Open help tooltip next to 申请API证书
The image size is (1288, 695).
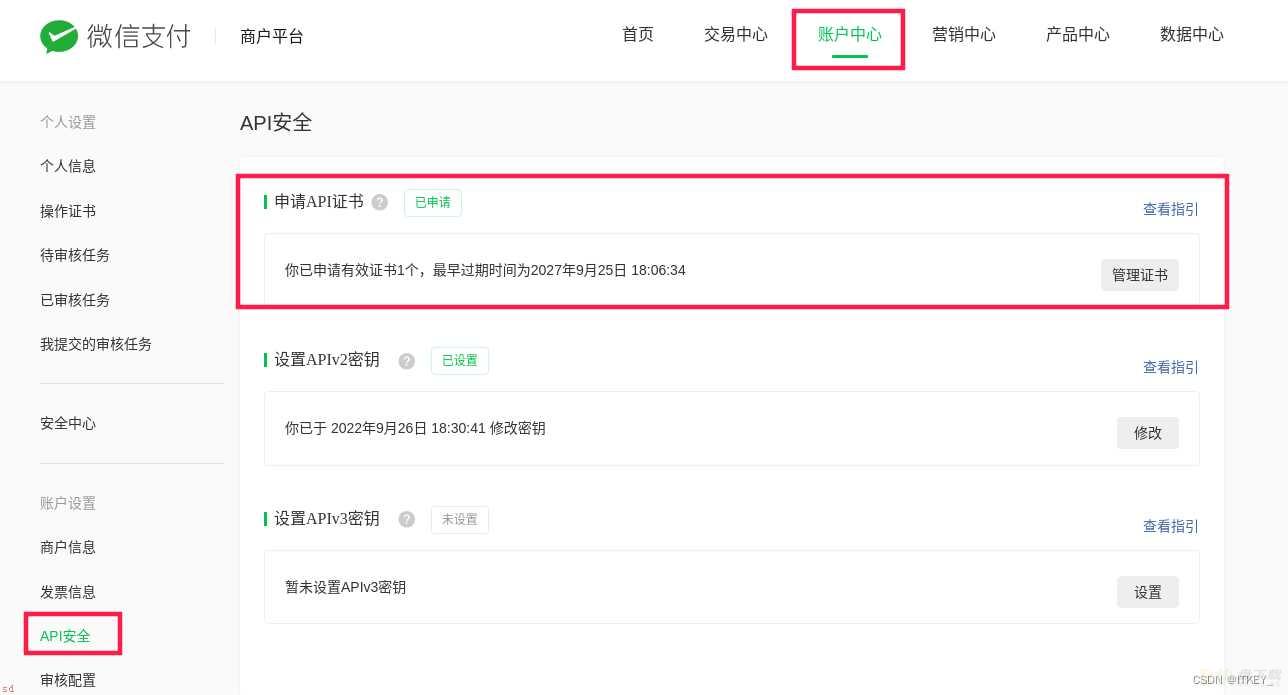pyautogui.click(x=380, y=202)
